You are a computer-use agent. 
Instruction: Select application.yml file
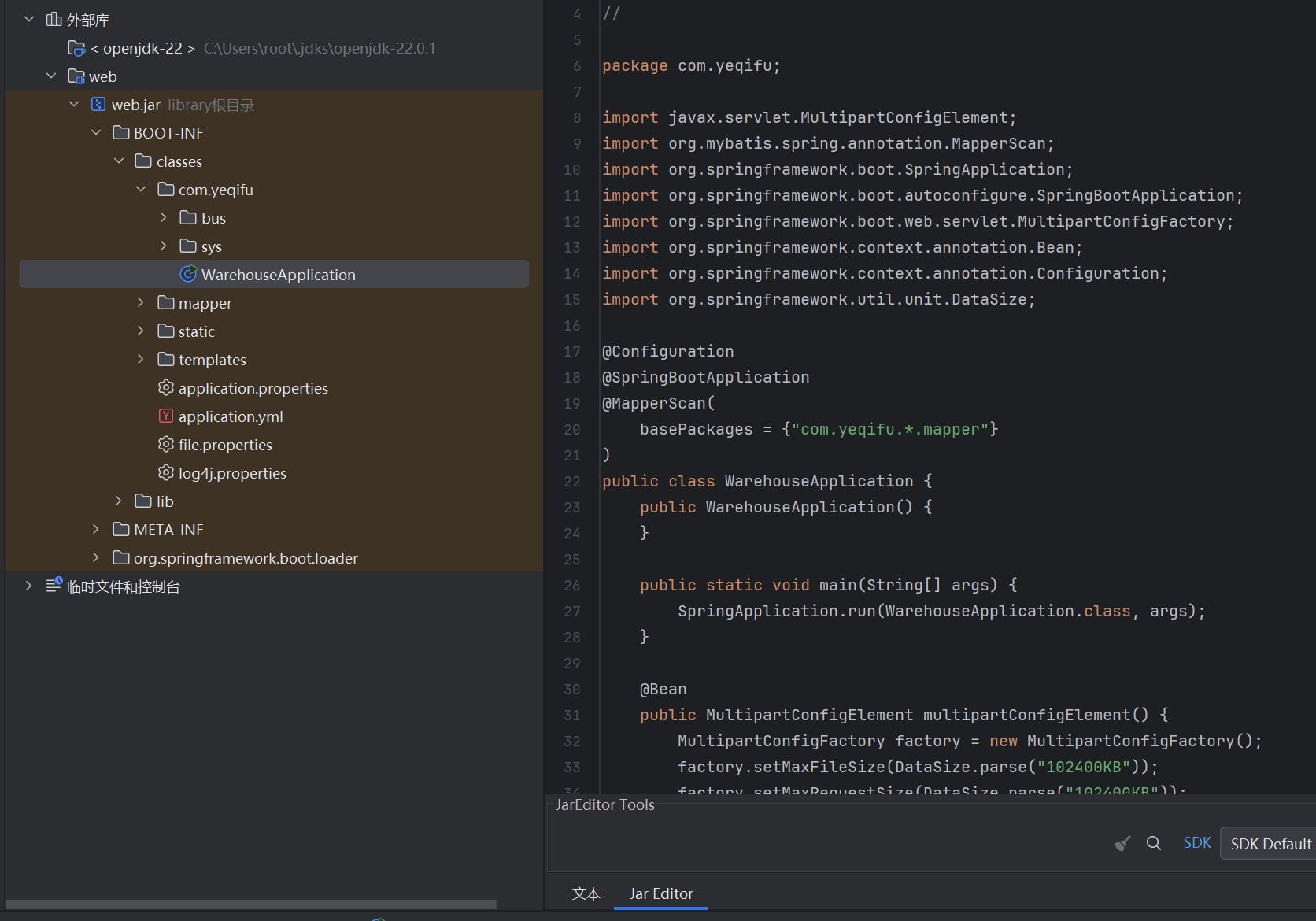click(231, 416)
